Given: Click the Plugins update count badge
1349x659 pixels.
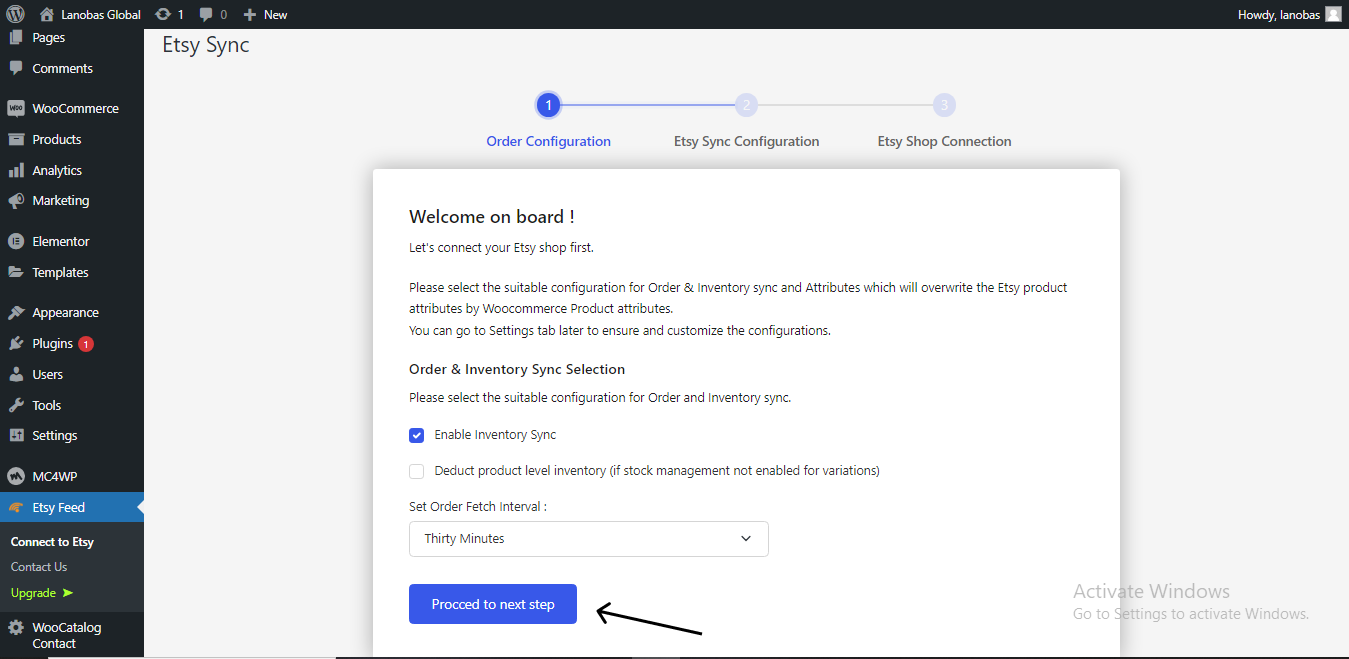Looking at the screenshot, I should [86, 344].
